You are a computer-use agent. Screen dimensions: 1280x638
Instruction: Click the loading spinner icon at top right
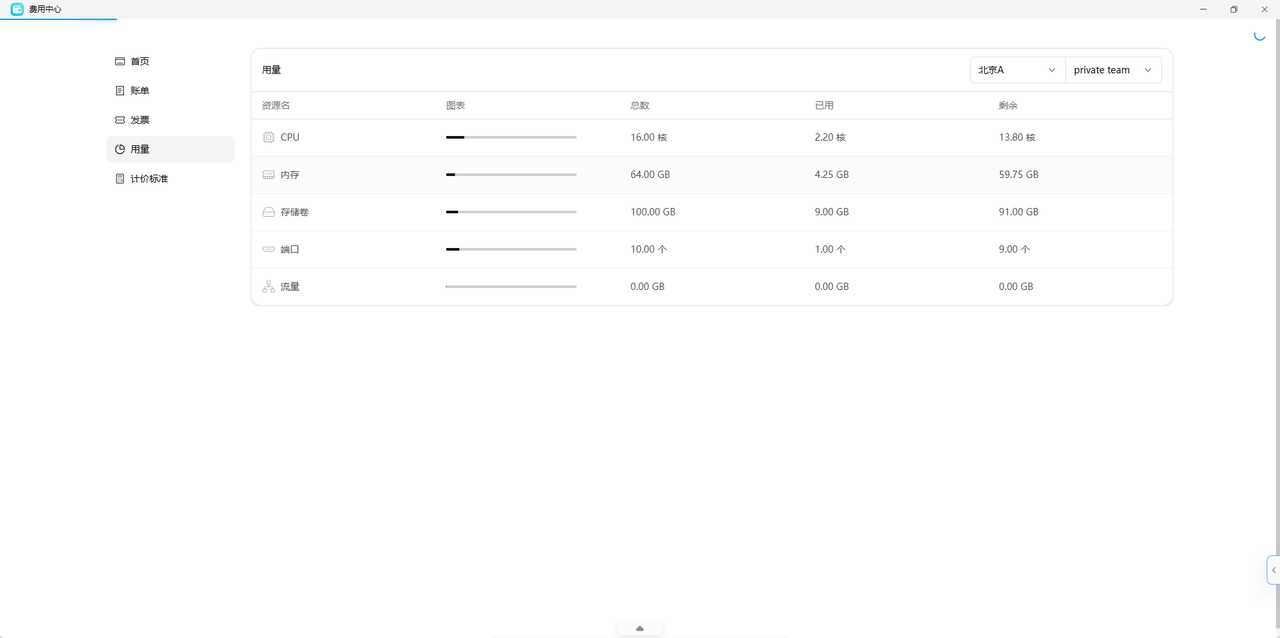coord(1259,35)
